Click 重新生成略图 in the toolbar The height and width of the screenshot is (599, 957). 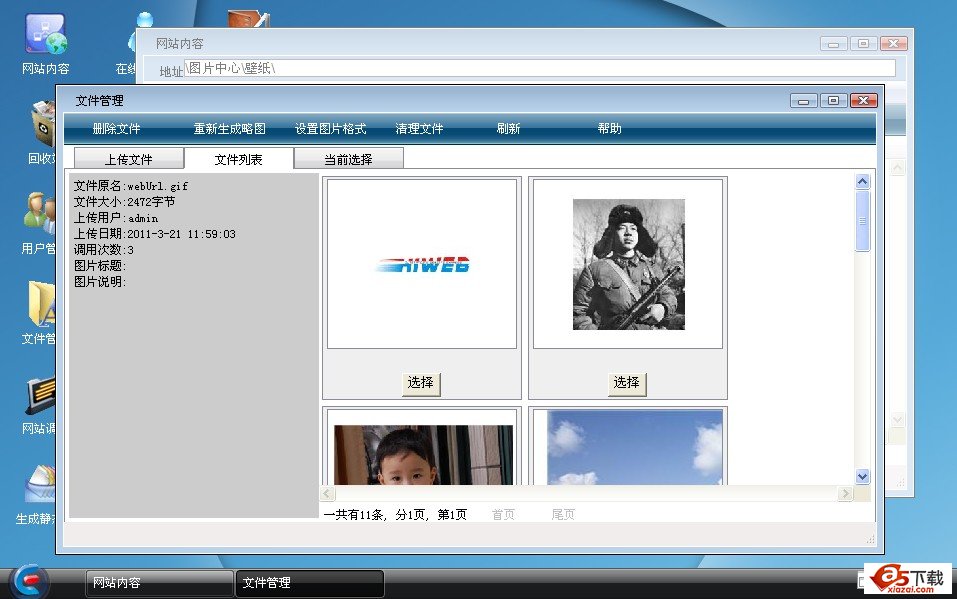click(x=229, y=129)
